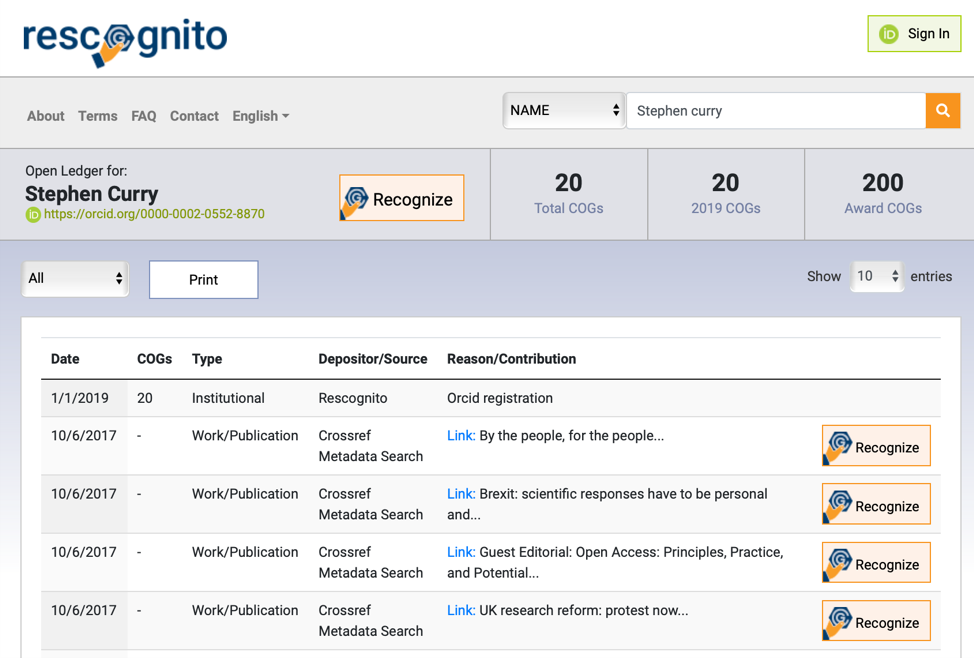
Task: Open the 'All' filter dropdown
Action: coord(75,278)
